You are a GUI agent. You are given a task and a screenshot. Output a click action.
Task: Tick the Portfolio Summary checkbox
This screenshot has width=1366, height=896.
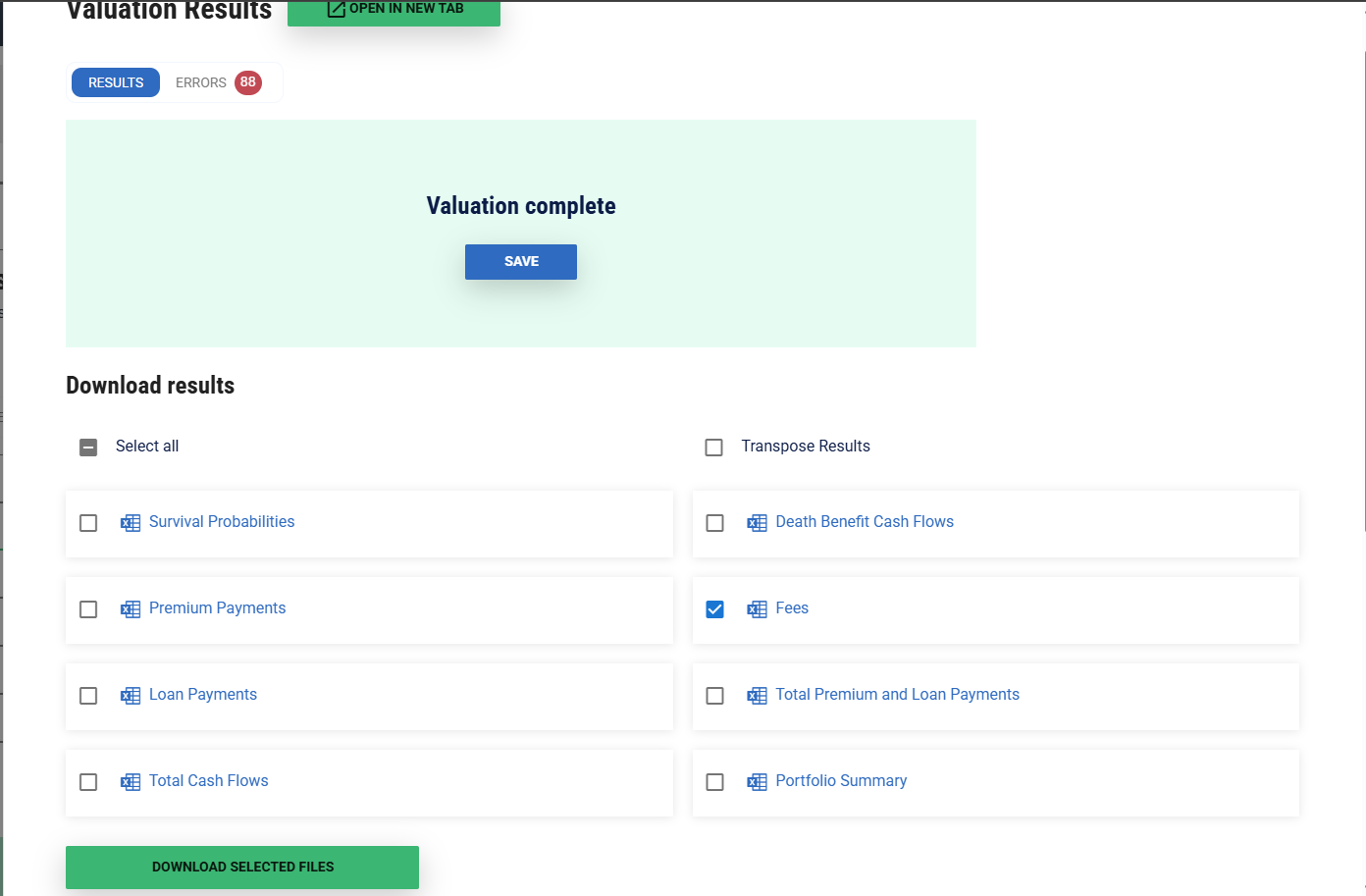tap(715, 782)
